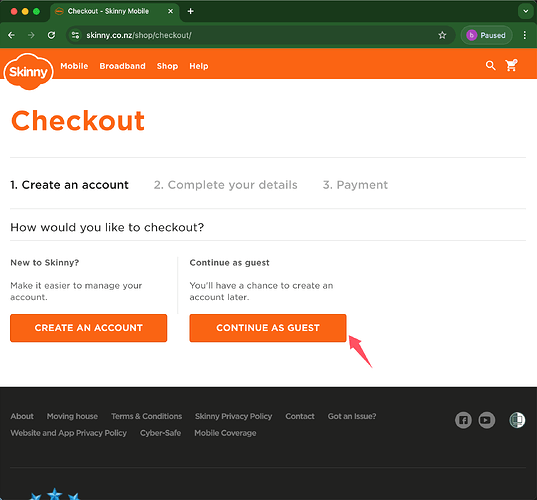
Task: Bookmark this page with star icon
Action: tap(442, 35)
